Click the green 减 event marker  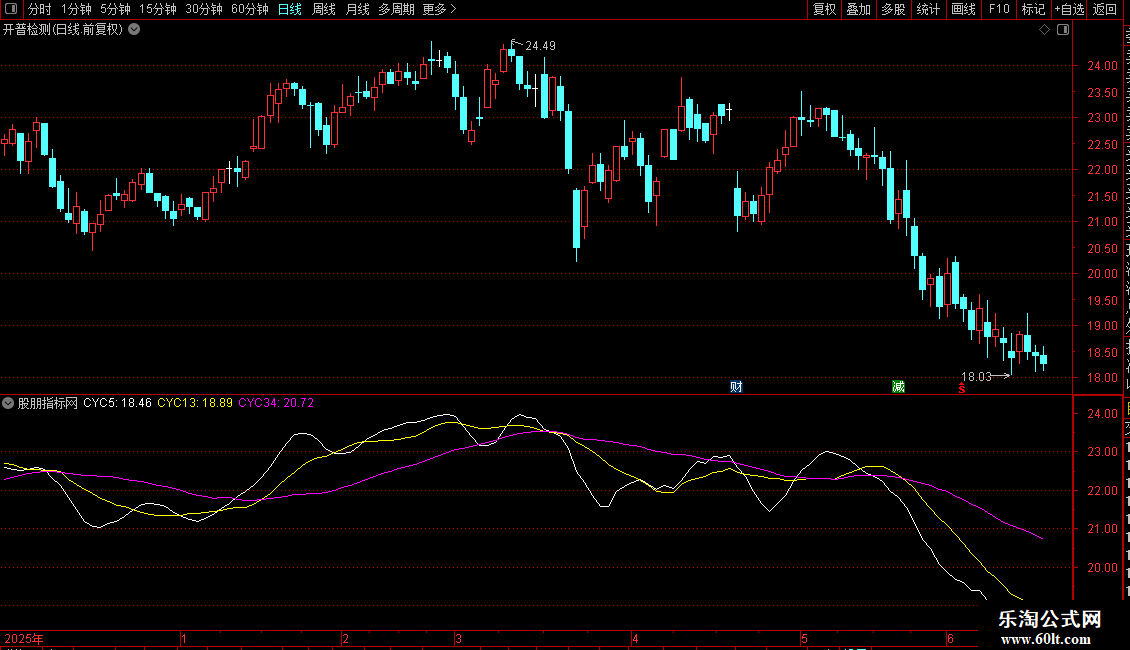coord(898,387)
